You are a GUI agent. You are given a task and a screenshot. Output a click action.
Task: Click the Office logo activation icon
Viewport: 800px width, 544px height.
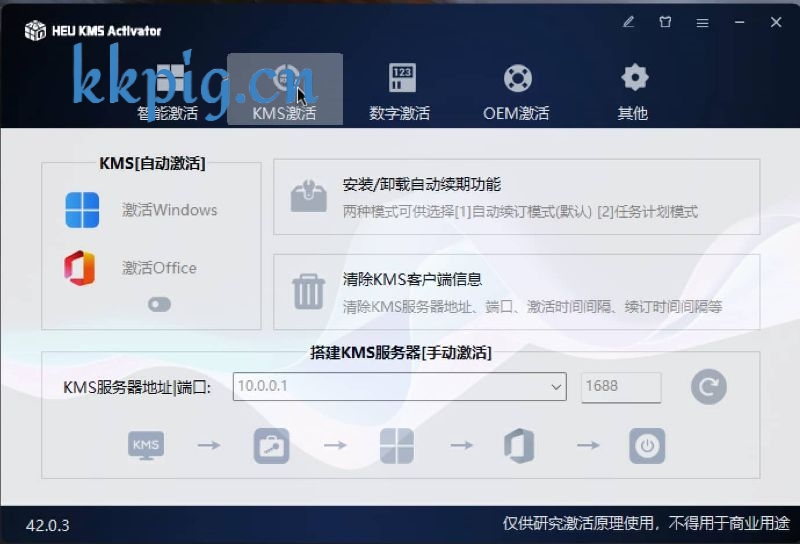tap(80, 268)
